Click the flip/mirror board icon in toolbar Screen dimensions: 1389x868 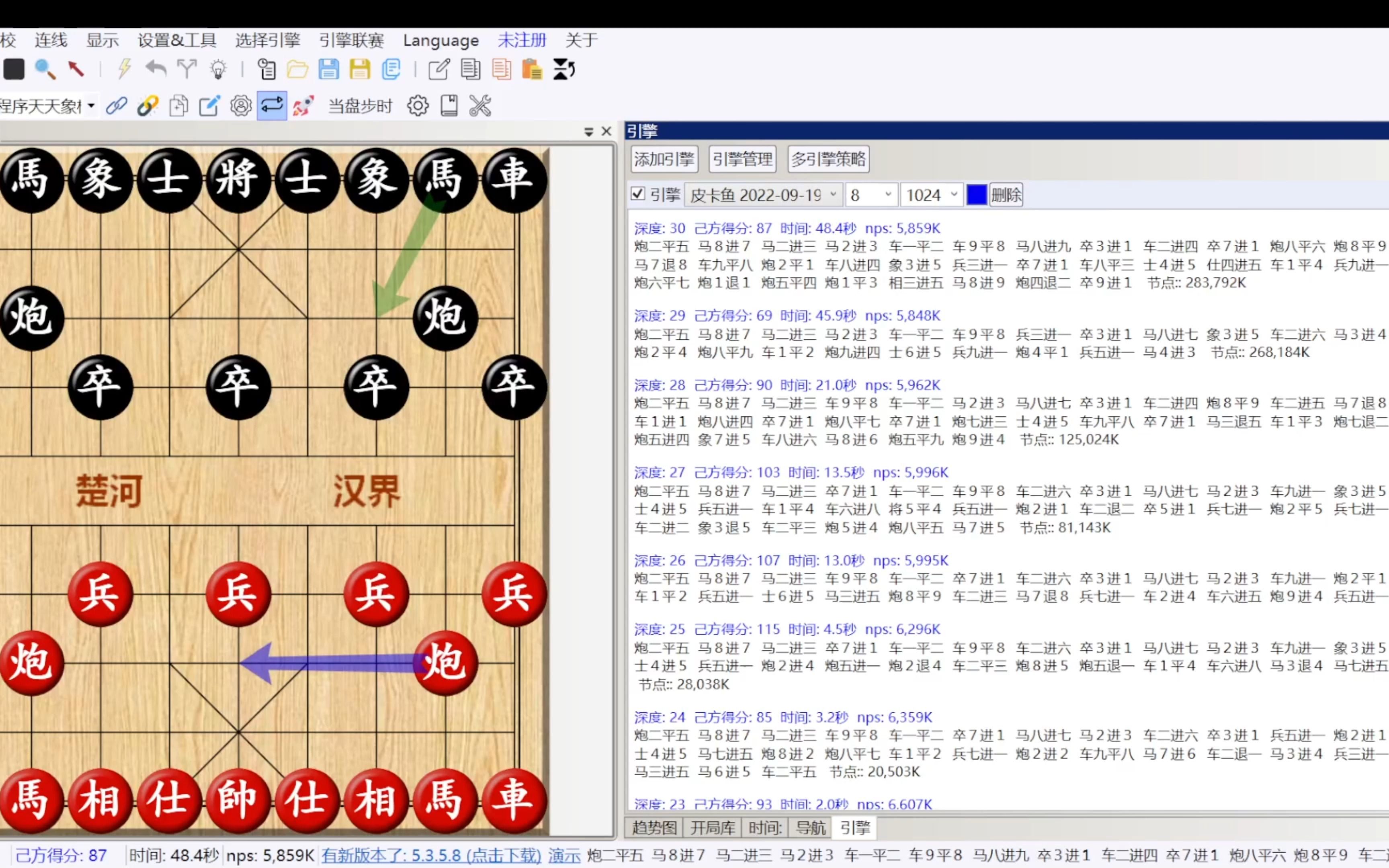564,68
